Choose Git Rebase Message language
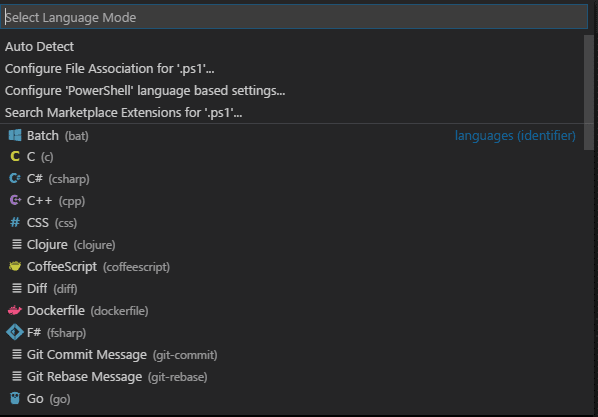This screenshot has width=598, height=417. [292, 377]
